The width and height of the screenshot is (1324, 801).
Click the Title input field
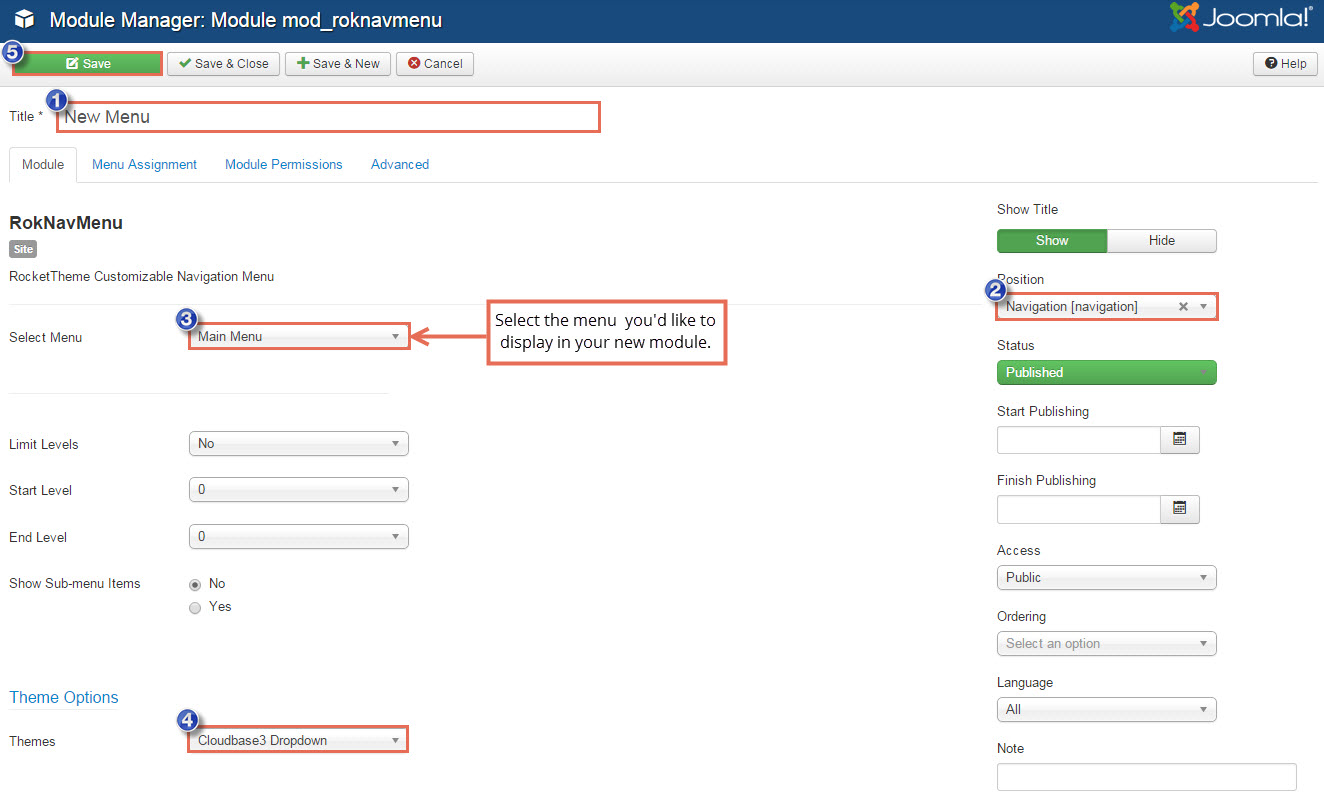[329, 117]
